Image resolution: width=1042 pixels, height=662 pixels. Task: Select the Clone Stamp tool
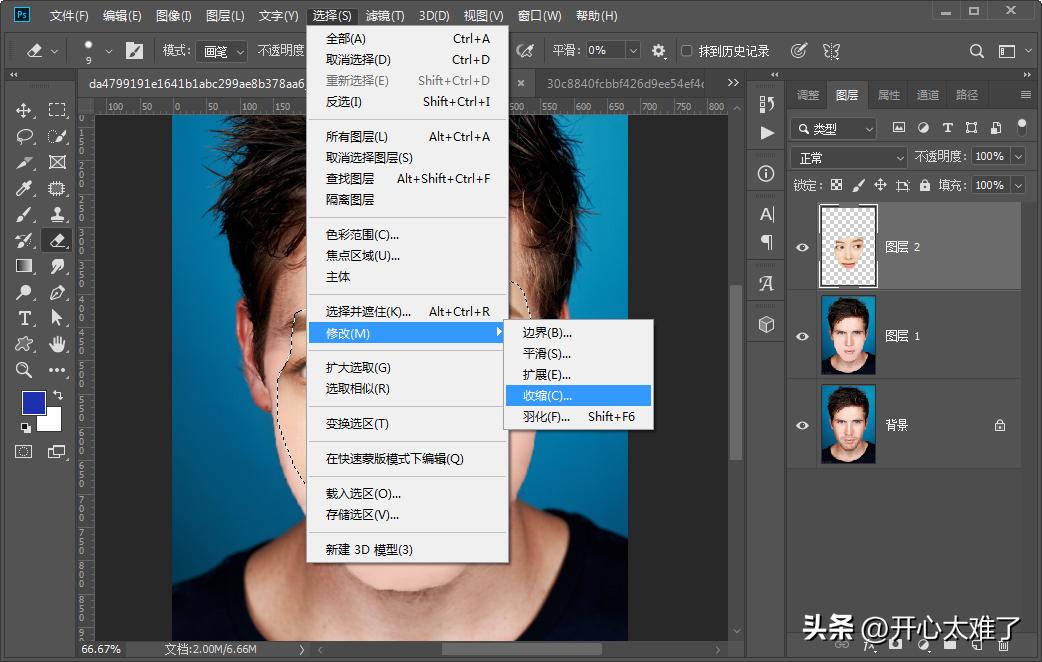click(x=56, y=212)
